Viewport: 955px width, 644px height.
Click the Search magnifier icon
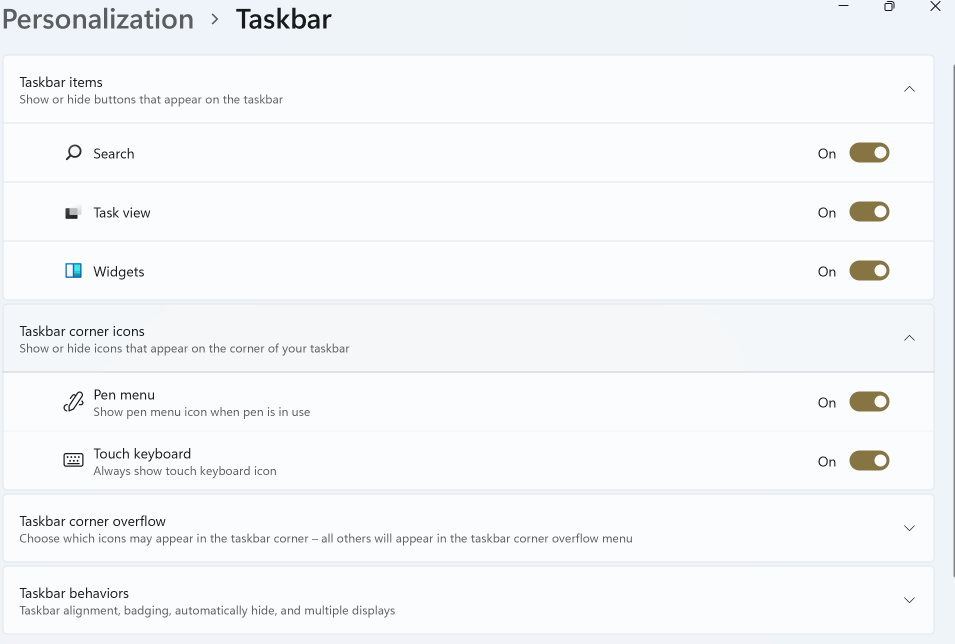[x=73, y=152]
